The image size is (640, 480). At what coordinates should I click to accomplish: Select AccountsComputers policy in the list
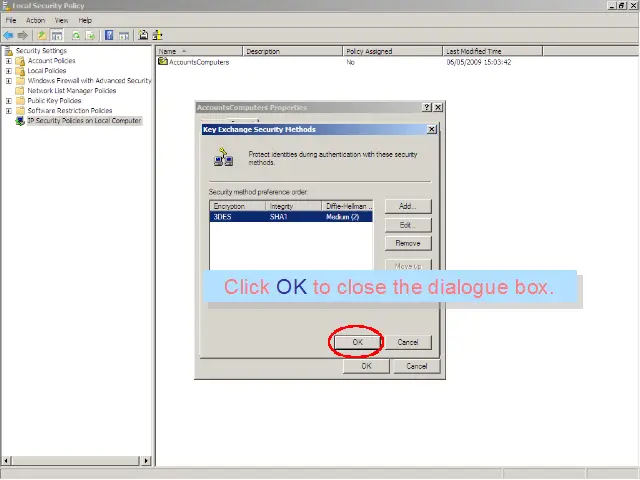tap(198, 62)
